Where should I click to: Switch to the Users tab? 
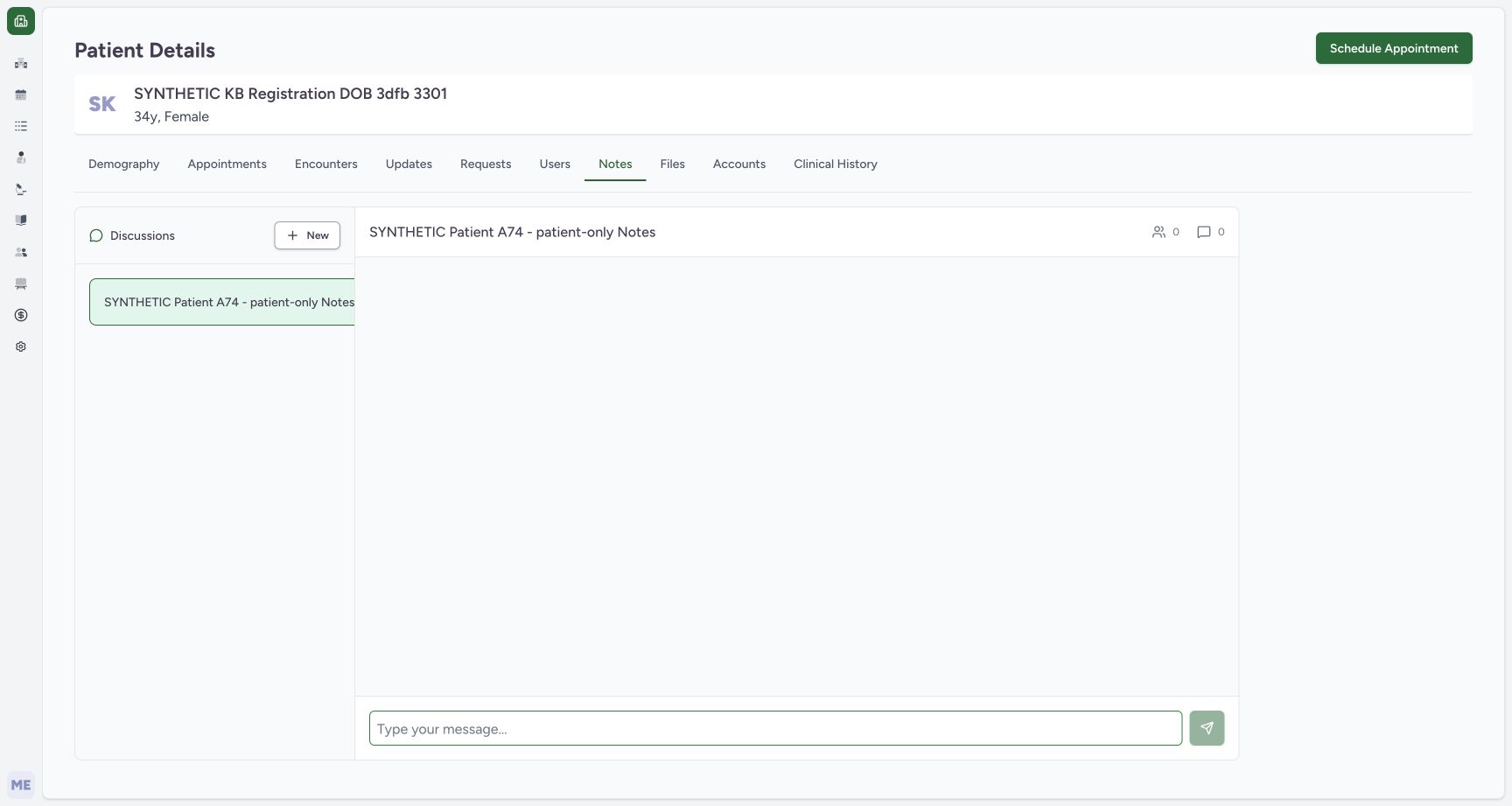coord(555,164)
